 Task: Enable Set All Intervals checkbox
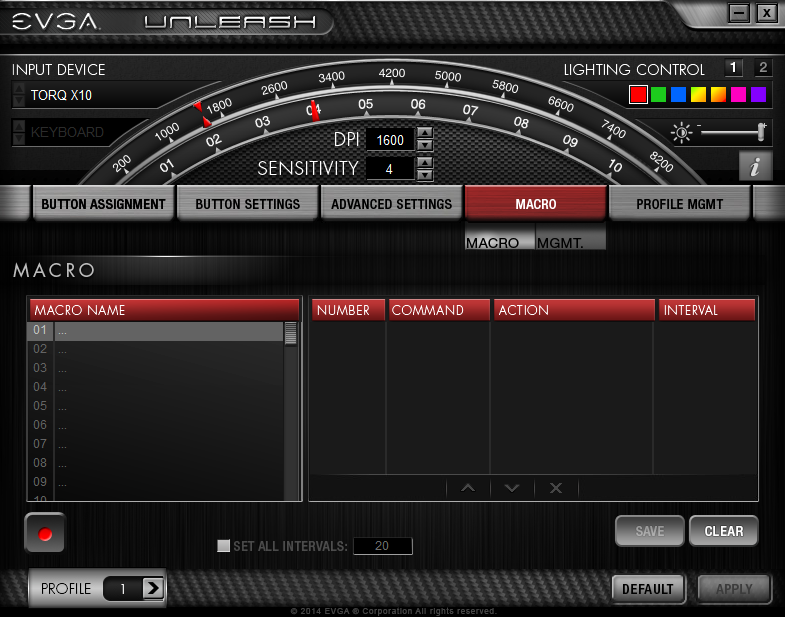click(224, 546)
